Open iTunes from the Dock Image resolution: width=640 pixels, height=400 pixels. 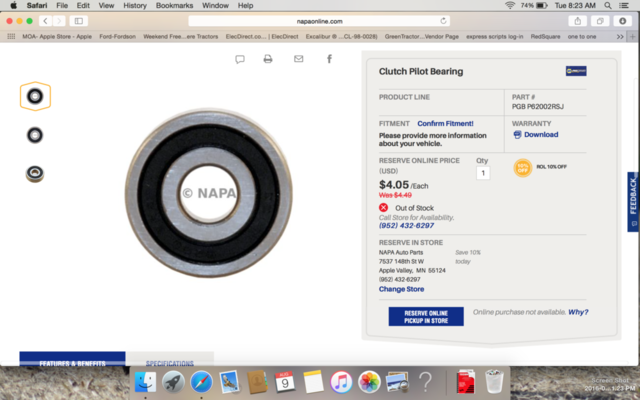point(341,381)
